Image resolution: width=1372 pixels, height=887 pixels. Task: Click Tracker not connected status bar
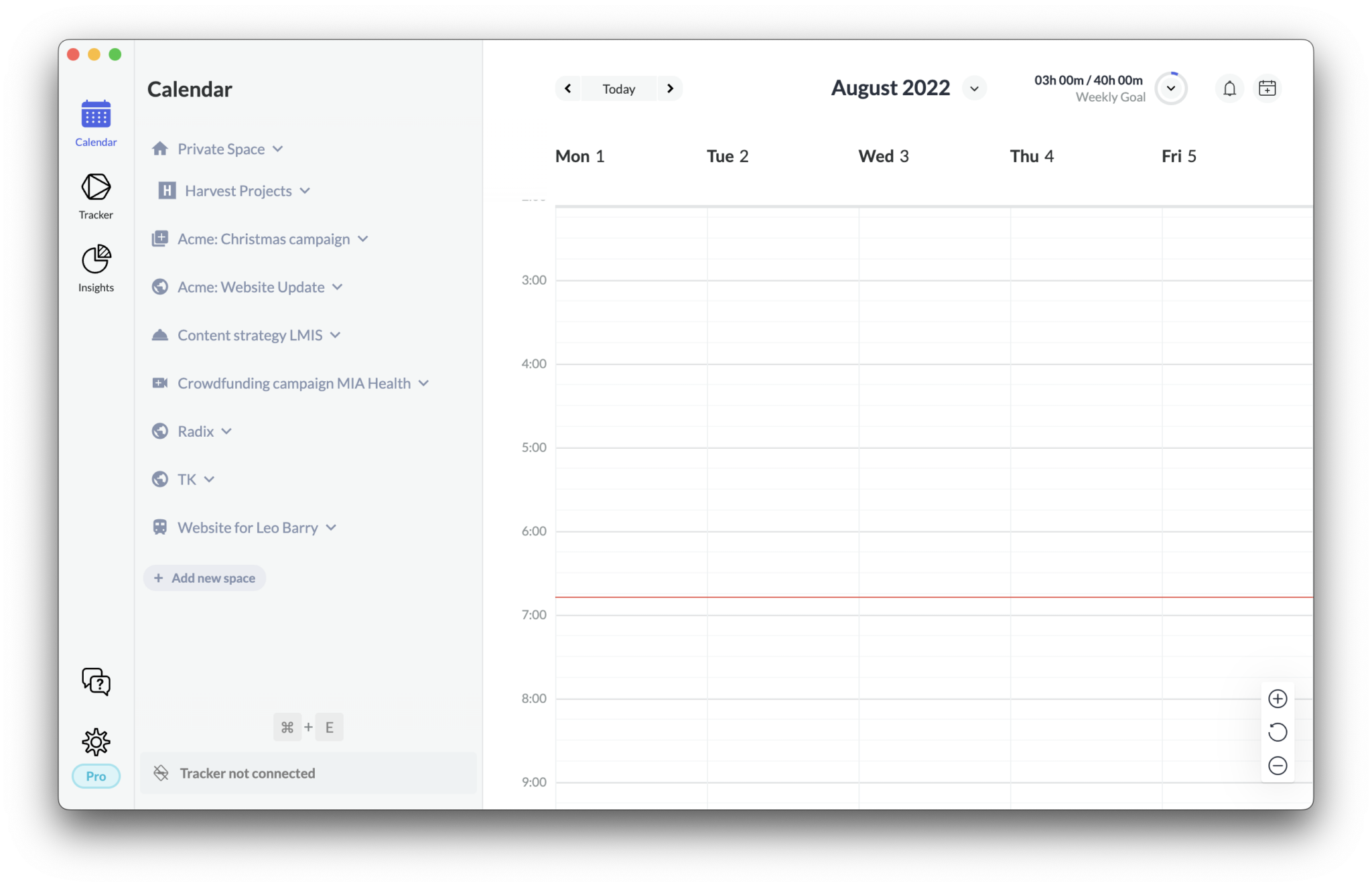(308, 773)
